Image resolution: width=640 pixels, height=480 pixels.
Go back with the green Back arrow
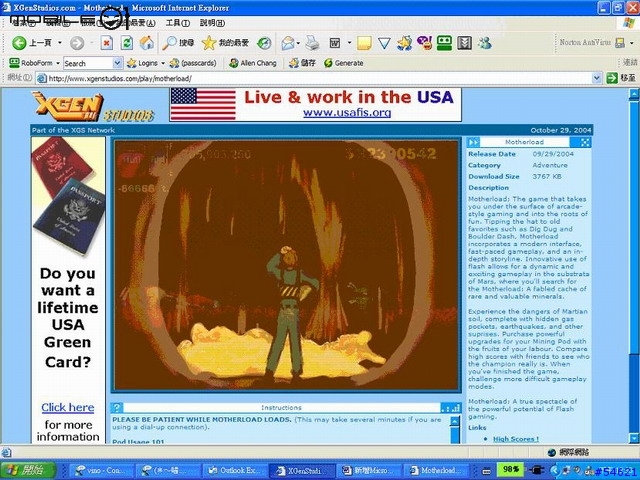pyautogui.click(x=19, y=43)
